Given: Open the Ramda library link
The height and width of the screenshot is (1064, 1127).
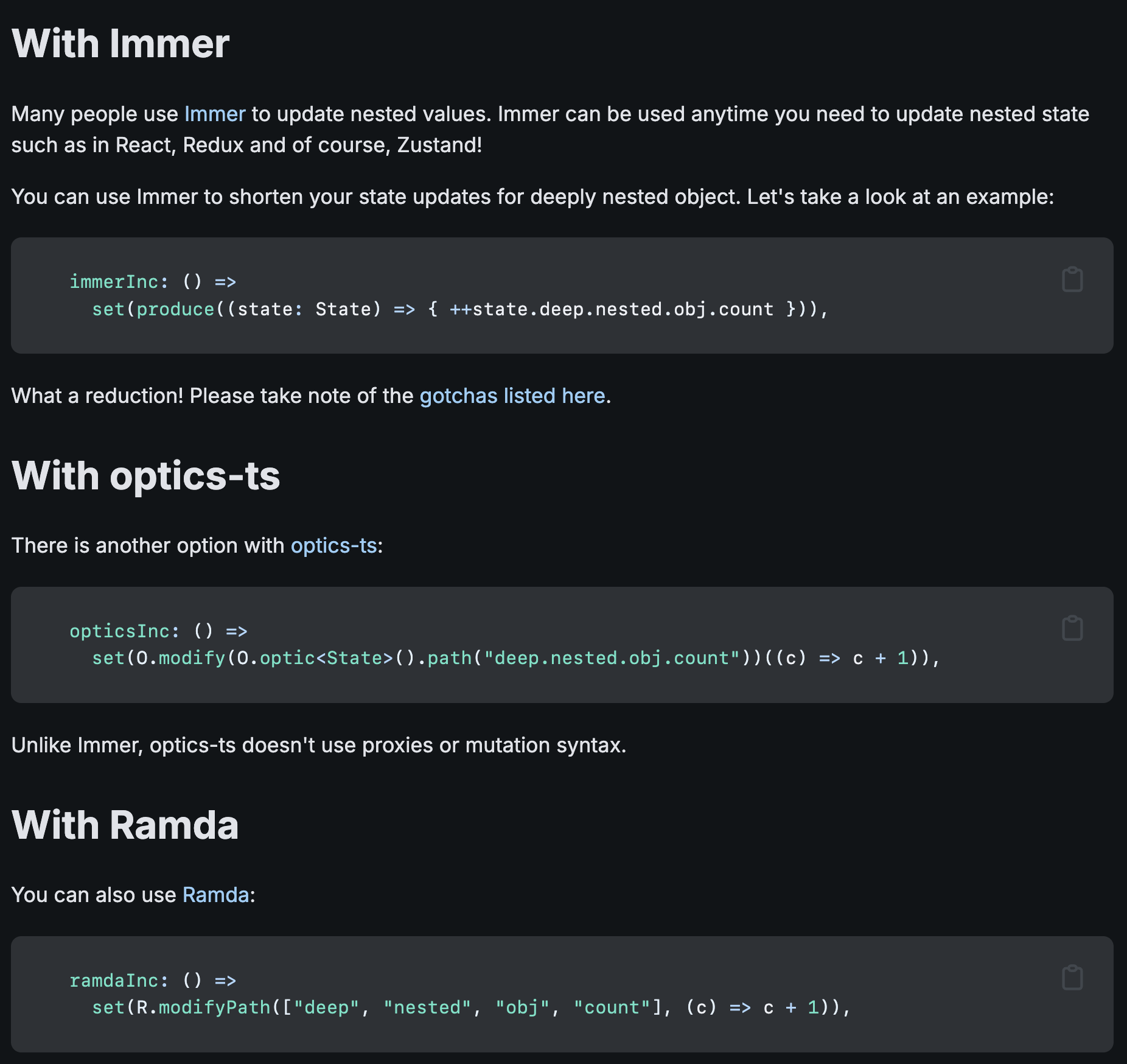Looking at the screenshot, I should 216,895.
